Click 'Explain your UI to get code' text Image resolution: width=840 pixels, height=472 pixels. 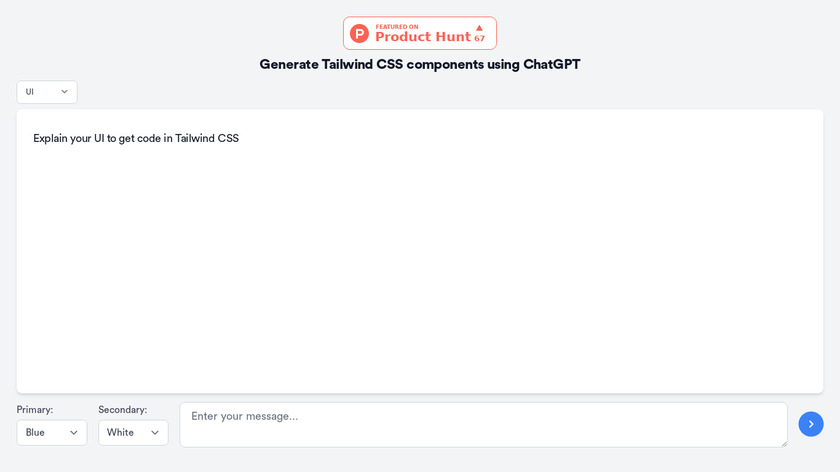[136, 139]
